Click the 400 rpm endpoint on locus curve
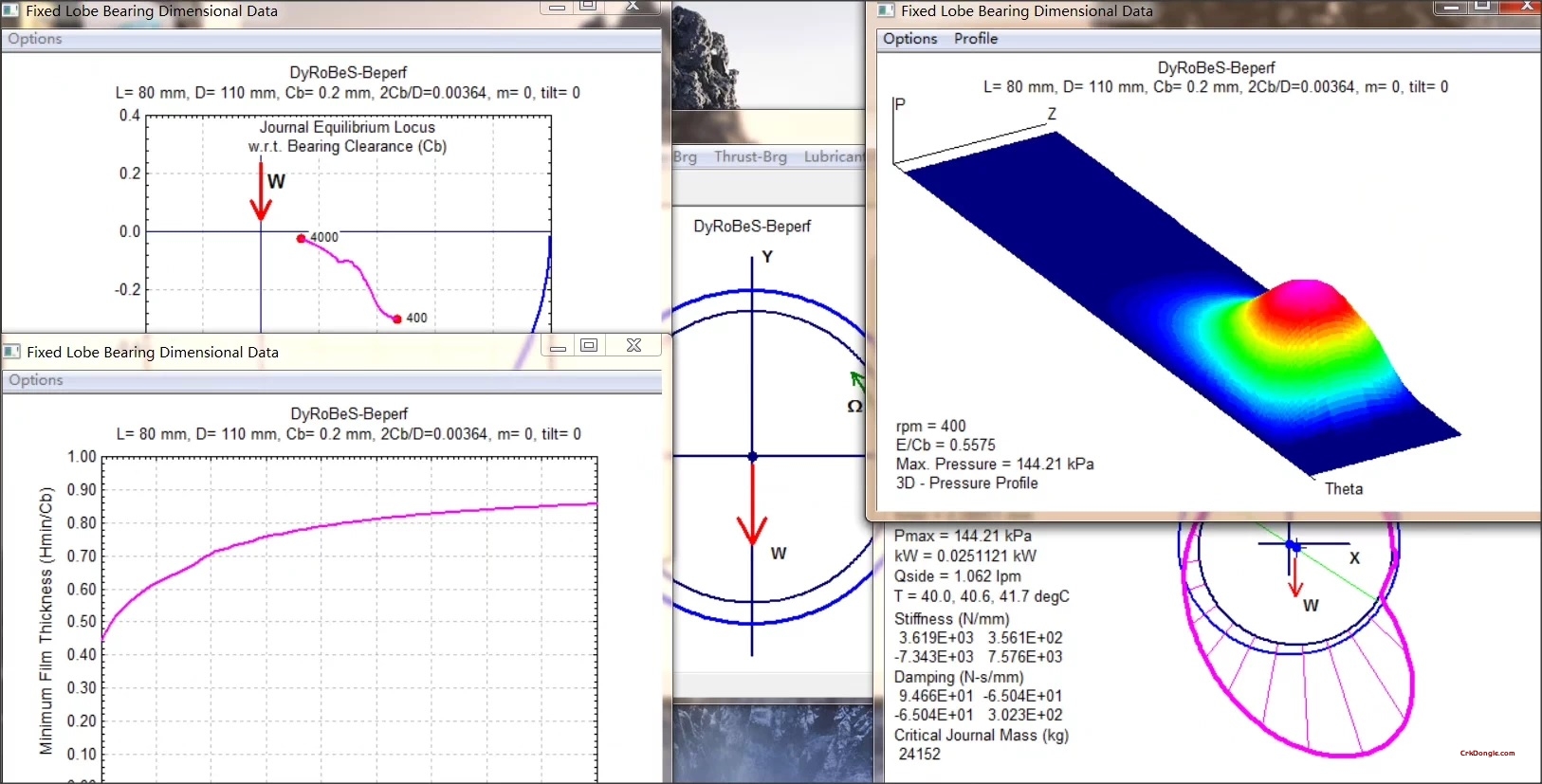 397,319
